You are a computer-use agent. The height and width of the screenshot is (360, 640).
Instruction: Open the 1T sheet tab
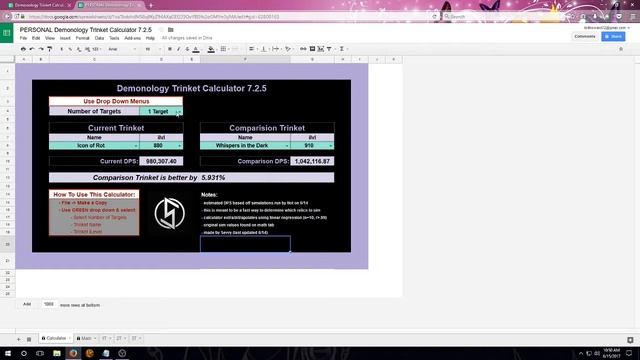coord(107,338)
